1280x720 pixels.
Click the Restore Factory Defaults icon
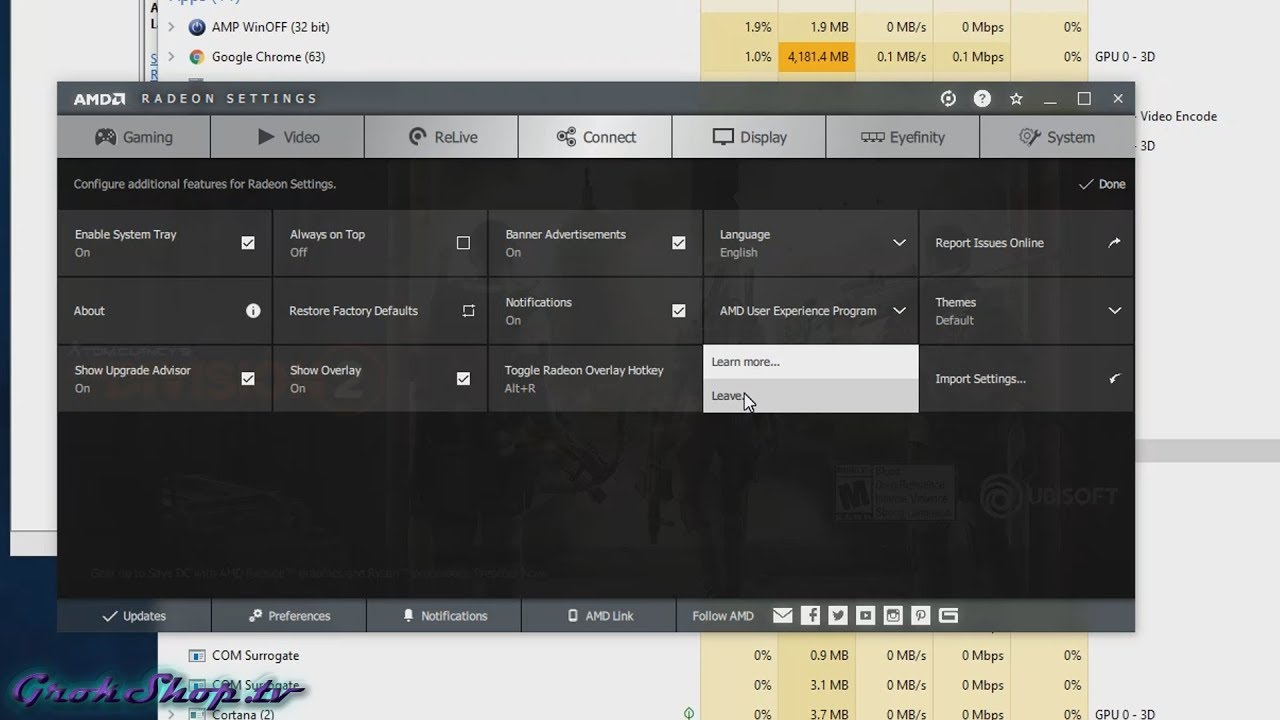point(468,311)
